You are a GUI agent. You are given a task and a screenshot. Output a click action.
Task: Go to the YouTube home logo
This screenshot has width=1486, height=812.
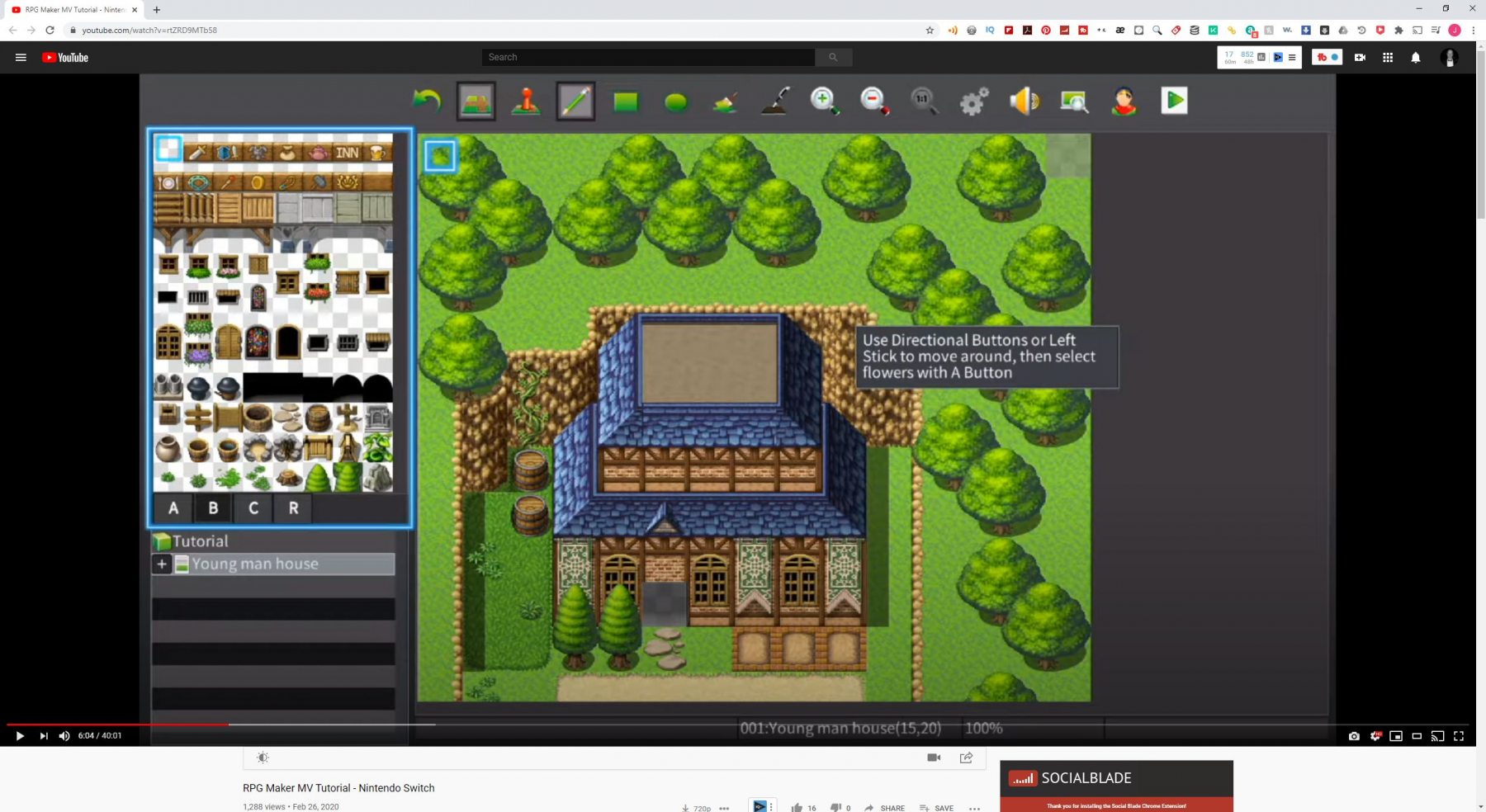tap(65, 58)
